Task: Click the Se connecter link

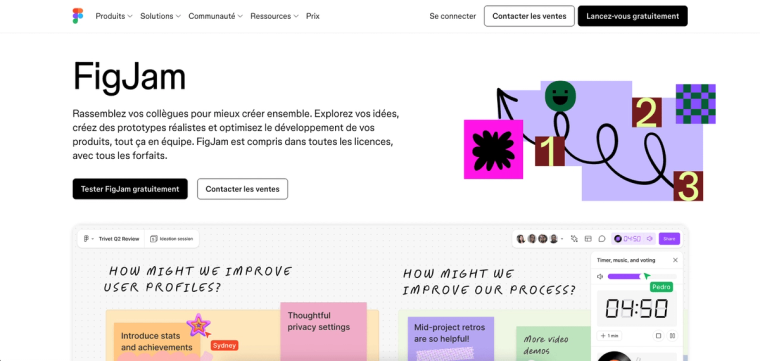Action: 453,16
